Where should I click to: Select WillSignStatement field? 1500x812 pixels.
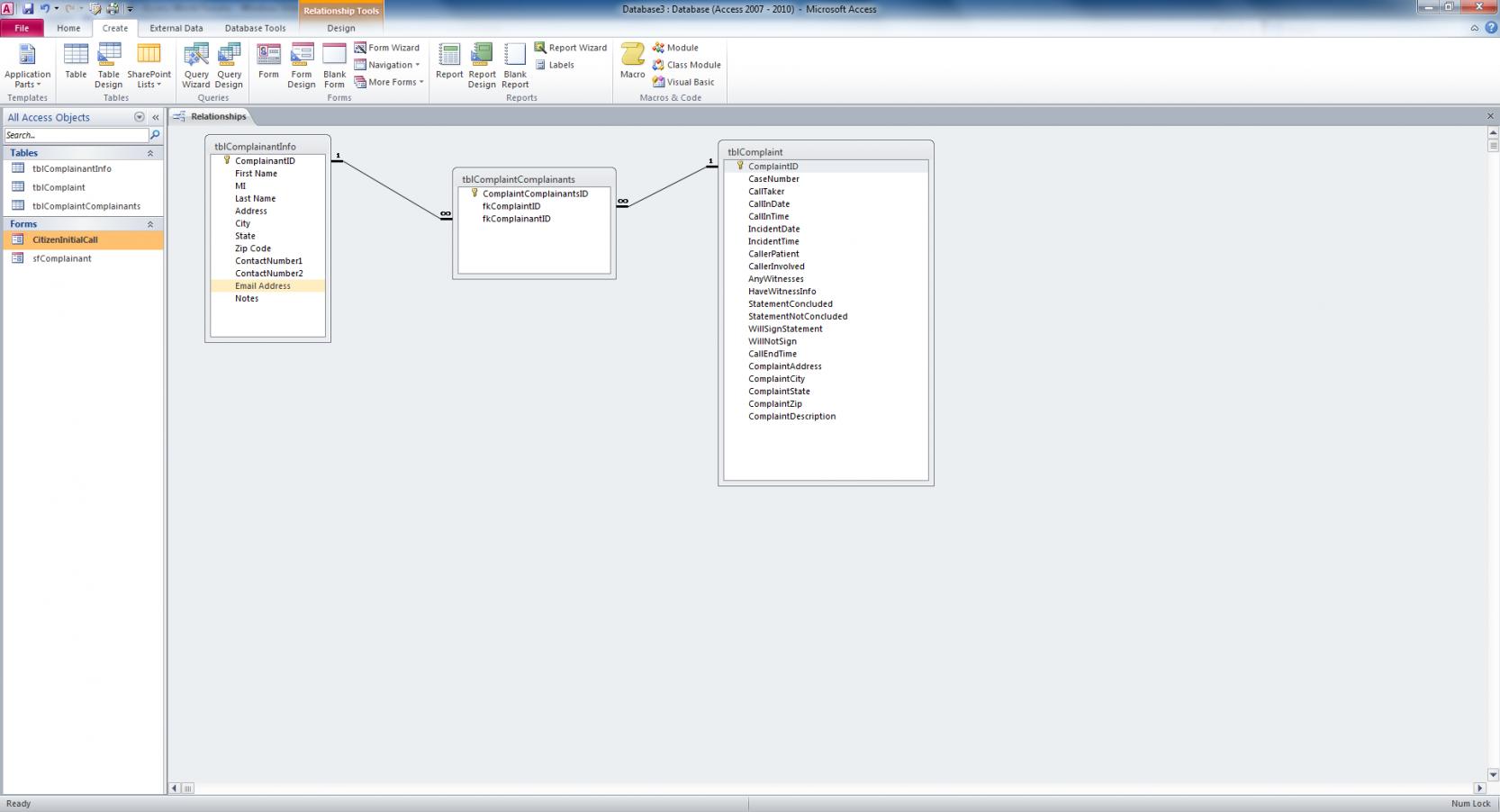826,329
